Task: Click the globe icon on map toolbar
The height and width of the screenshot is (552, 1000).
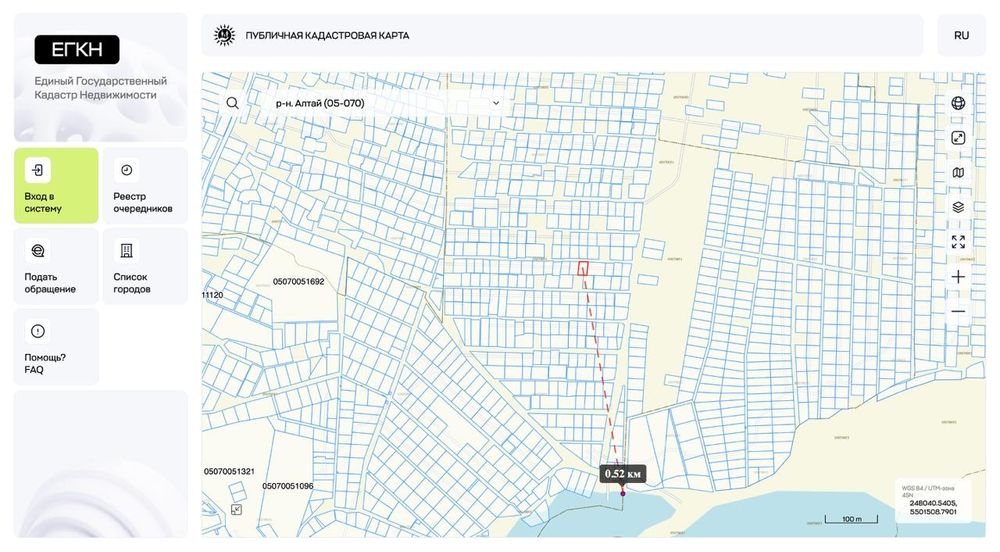Action: point(958,103)
